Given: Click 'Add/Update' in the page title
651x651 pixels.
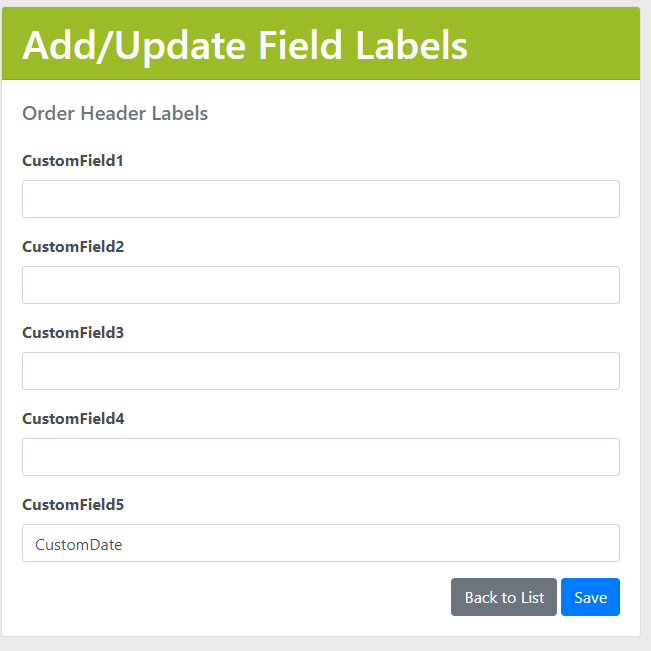Looking at the screenshot, I should pos(135,45).
